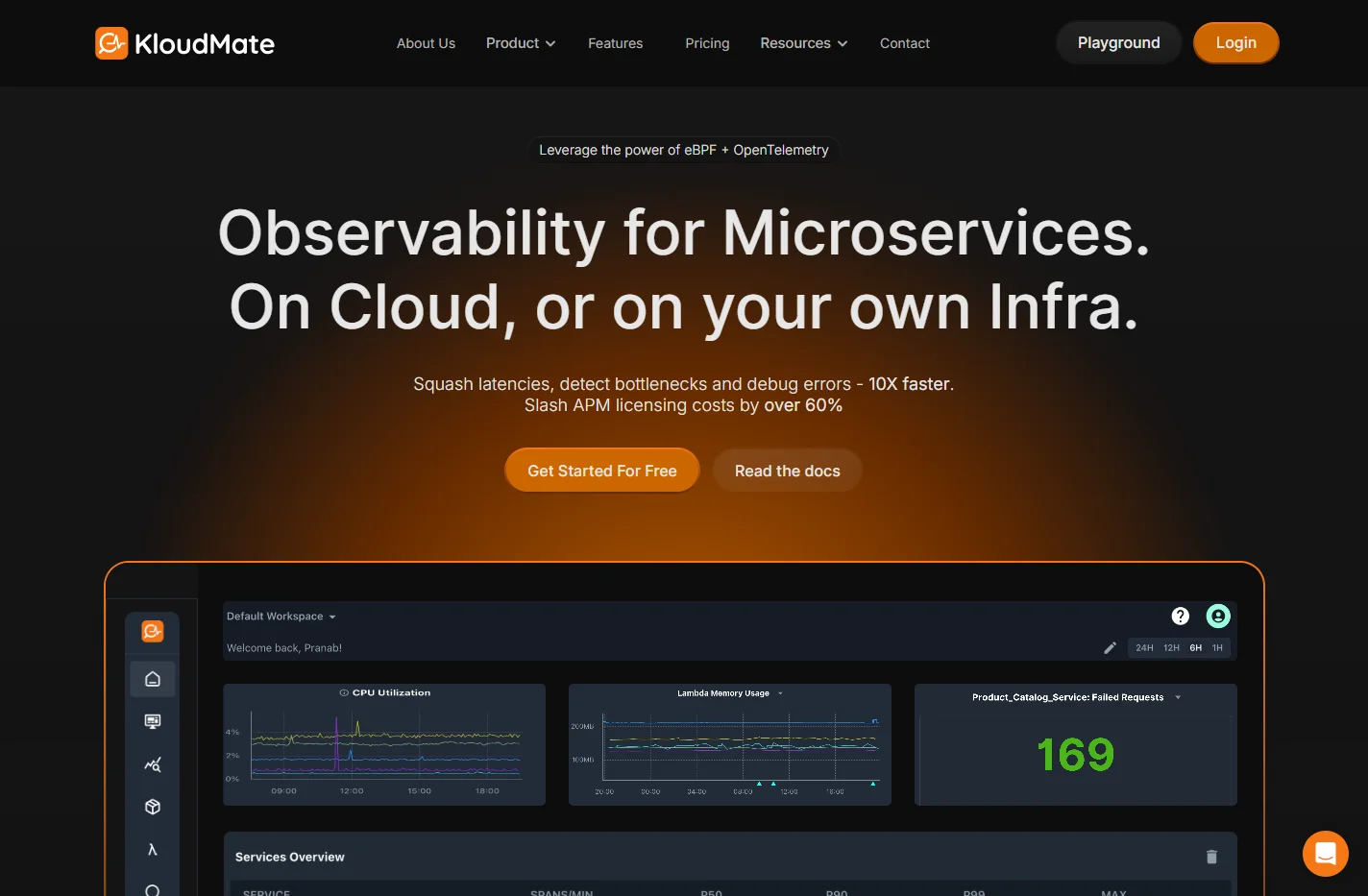Screen dimensions: 1368x896
Task: Click the trash delete icon in Services Overview
Action: coord(1211,857)
